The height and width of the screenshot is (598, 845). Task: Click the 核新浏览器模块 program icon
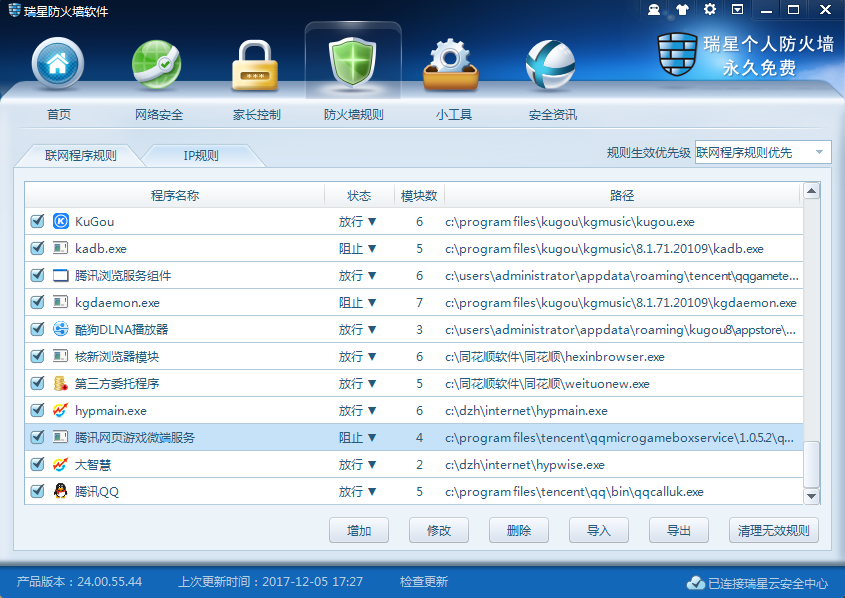(x=60, y=356)
